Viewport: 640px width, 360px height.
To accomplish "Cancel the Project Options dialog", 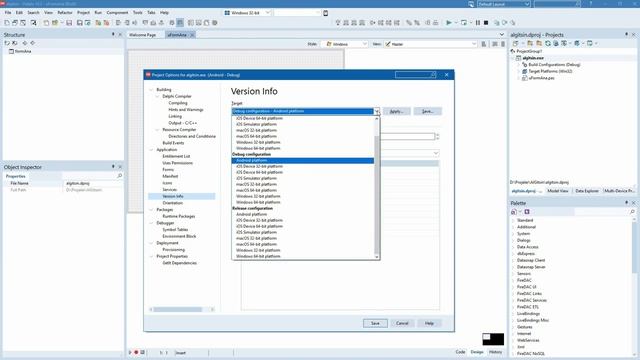I will 402,323.
